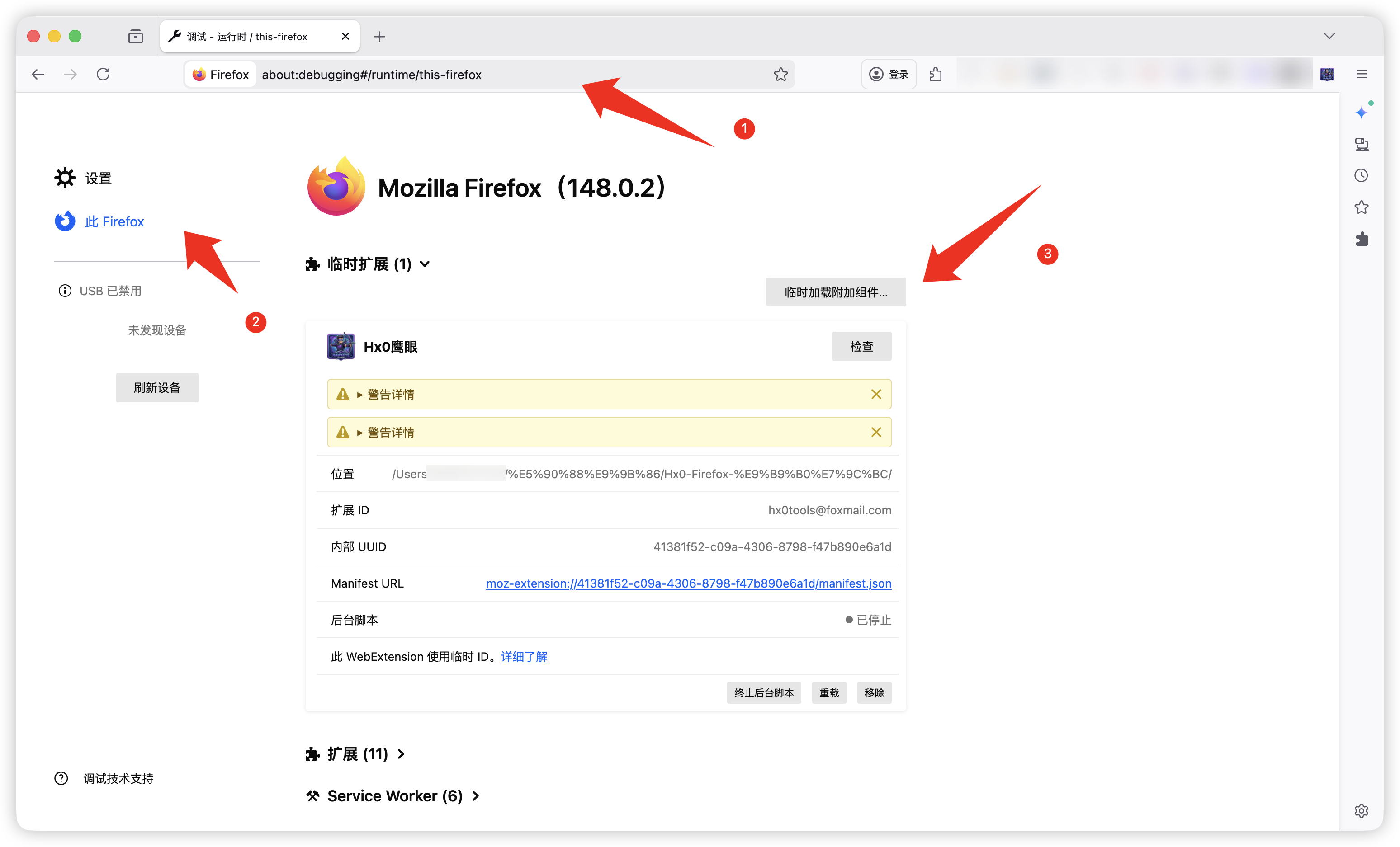Open the extensions puzzle toolbar icon
Viewport: 1400px width, 847px height.
coord(935,75)
